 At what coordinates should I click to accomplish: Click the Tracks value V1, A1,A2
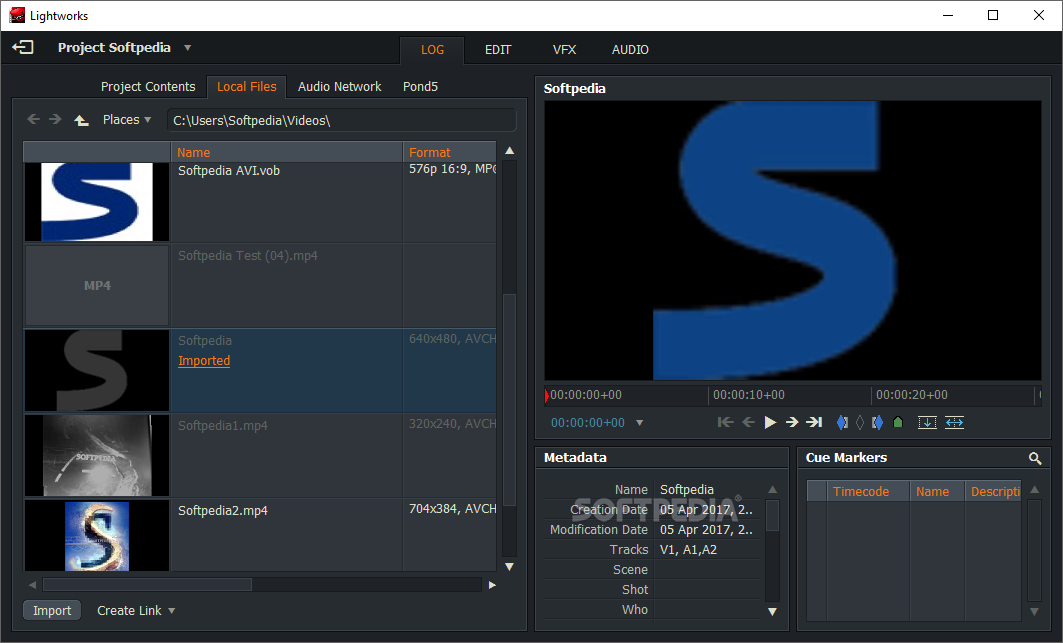(688, 550)
